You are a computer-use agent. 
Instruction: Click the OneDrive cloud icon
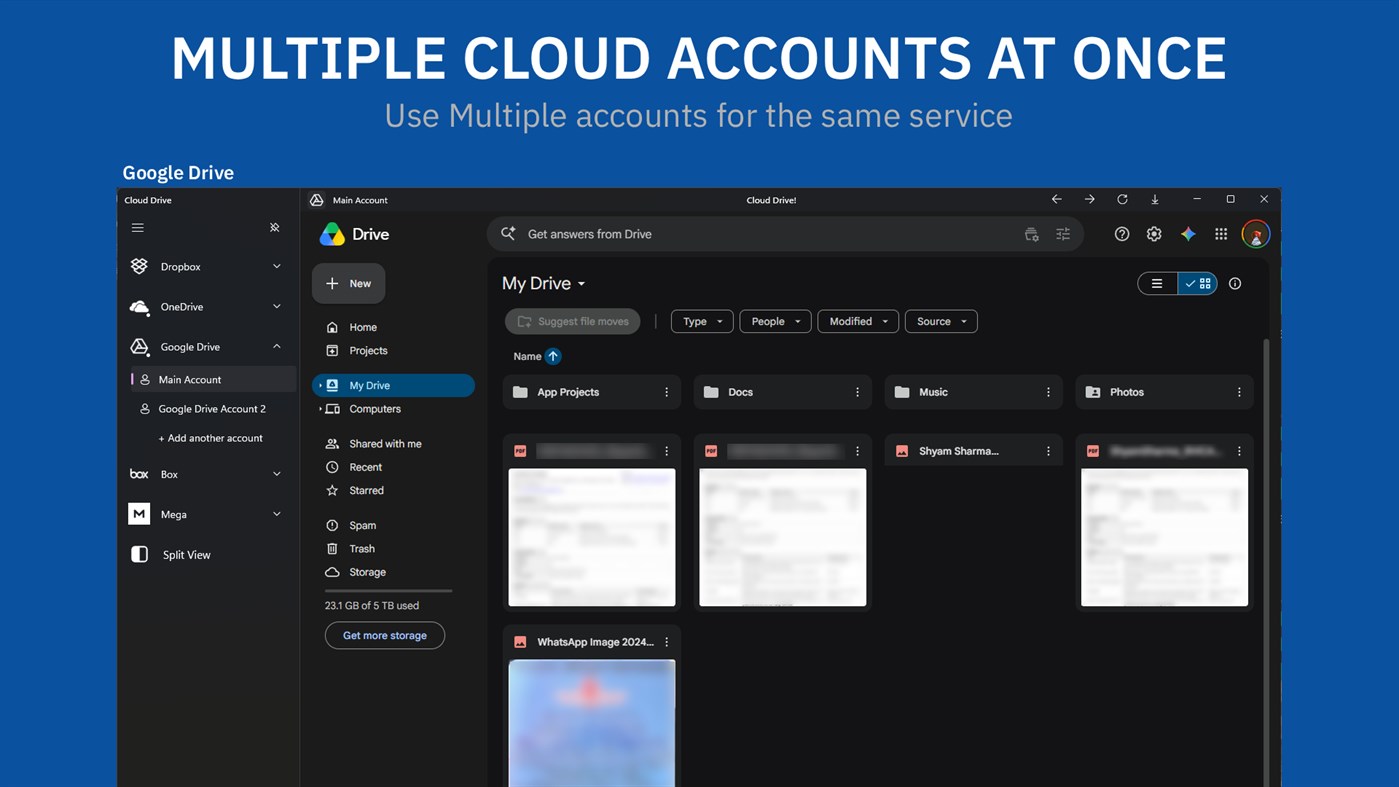[x=139, y=307]
